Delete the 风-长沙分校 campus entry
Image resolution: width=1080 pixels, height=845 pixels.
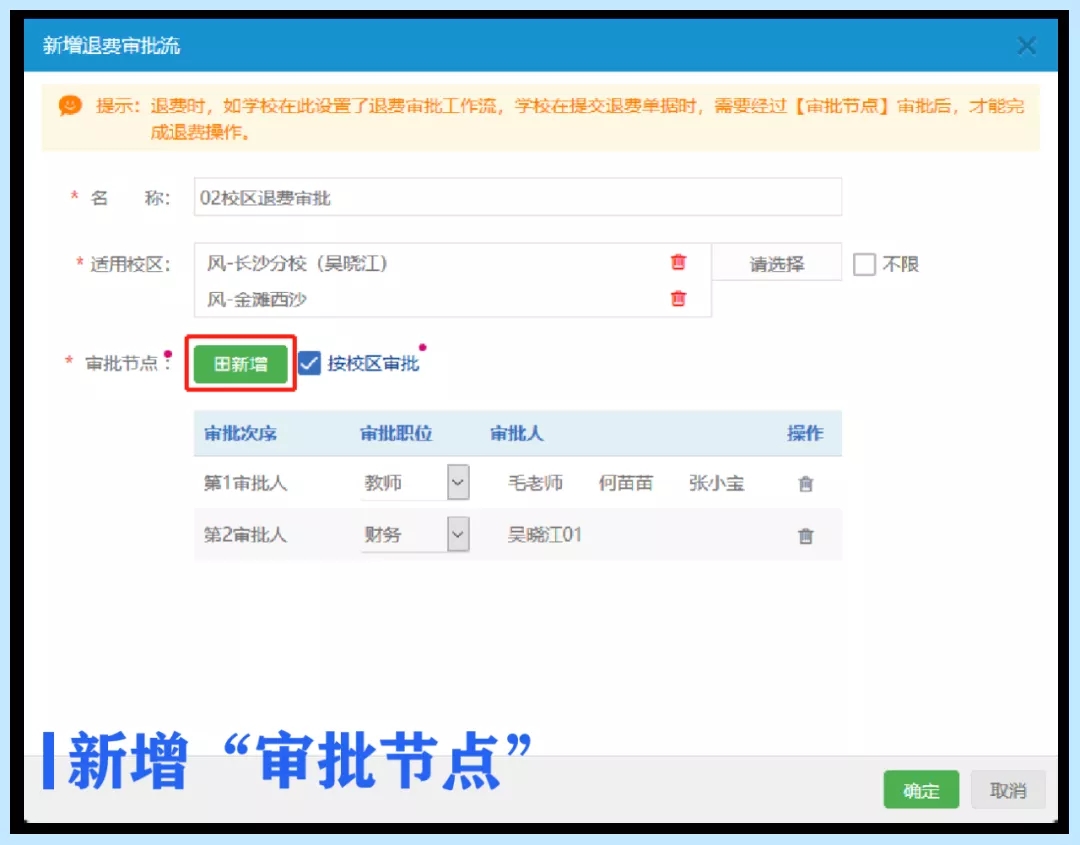click(679, 263)
